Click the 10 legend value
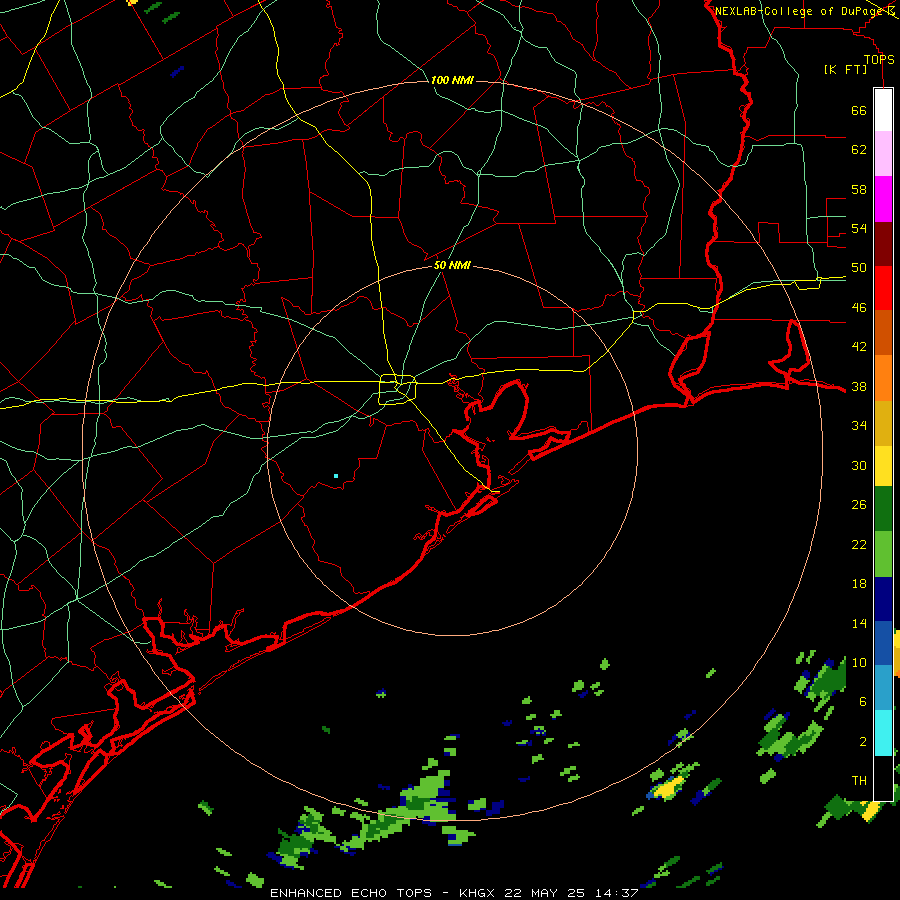 859,663
